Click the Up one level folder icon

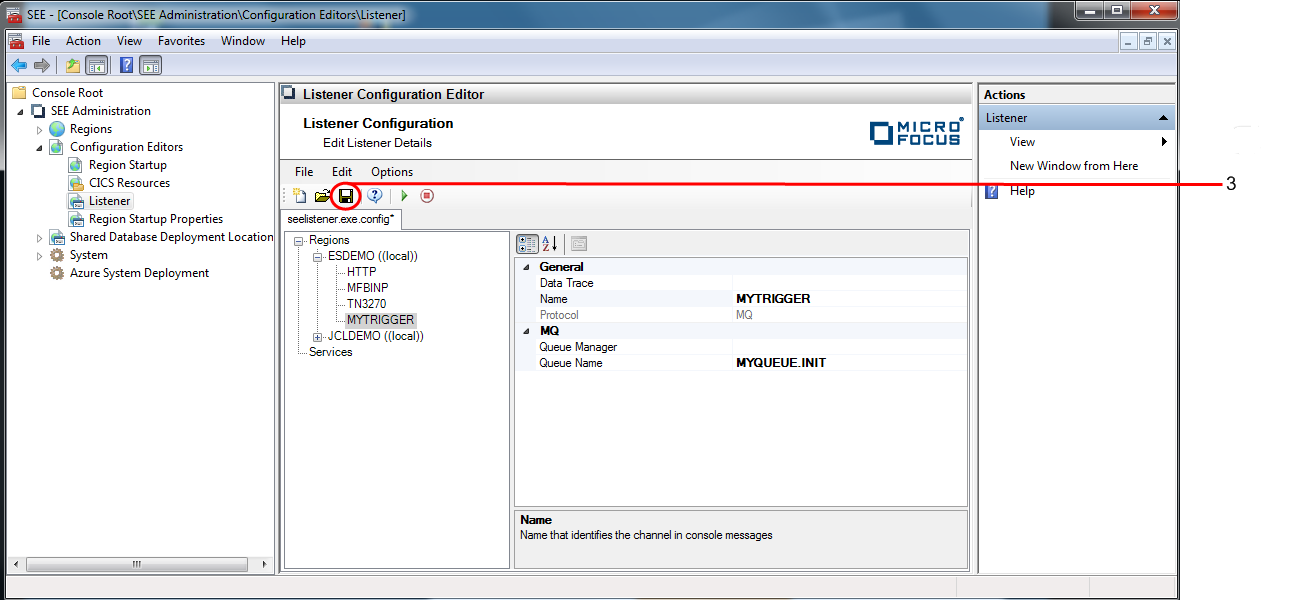72,66
